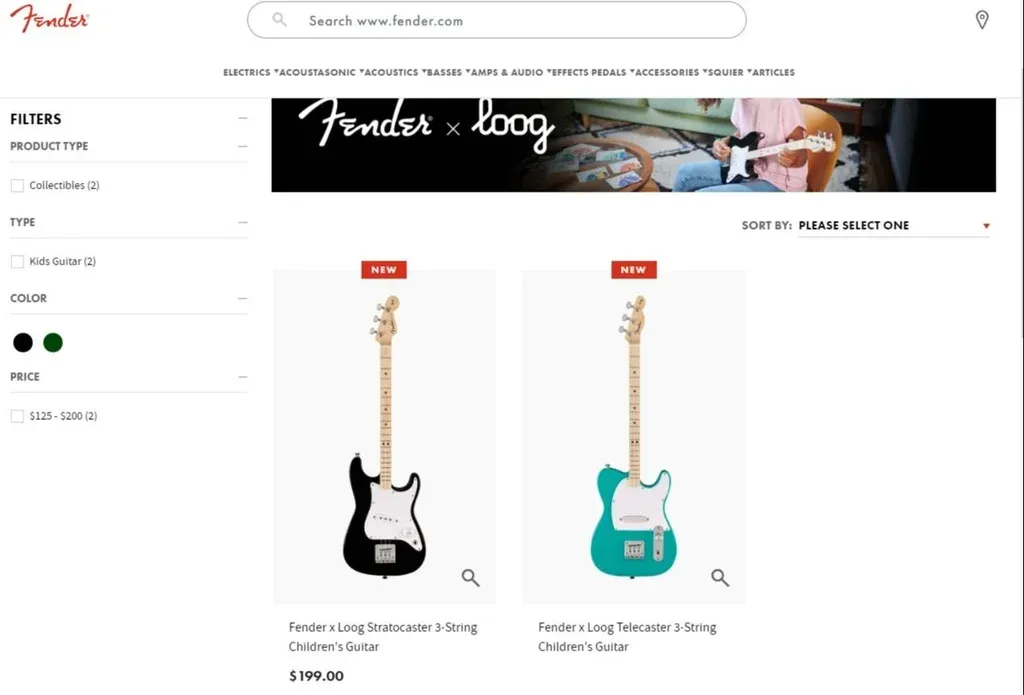Open the store locator pin icon

click(x=982, y=20)
